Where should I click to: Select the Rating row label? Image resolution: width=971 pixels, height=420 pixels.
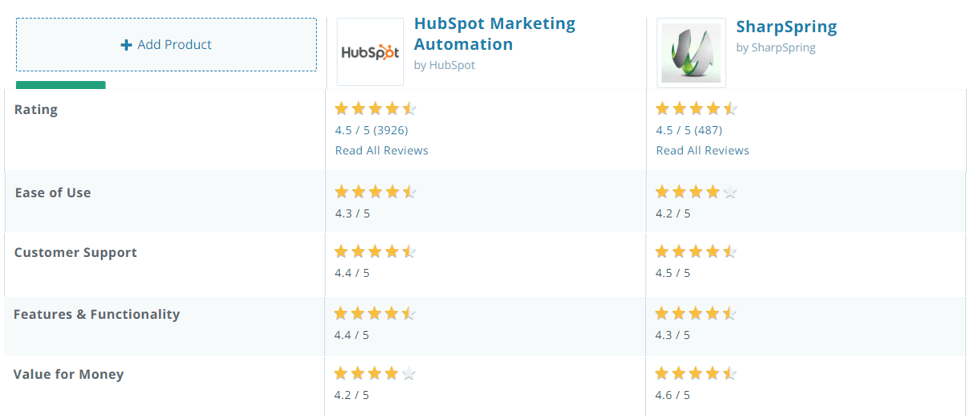[x=36, y=110]
